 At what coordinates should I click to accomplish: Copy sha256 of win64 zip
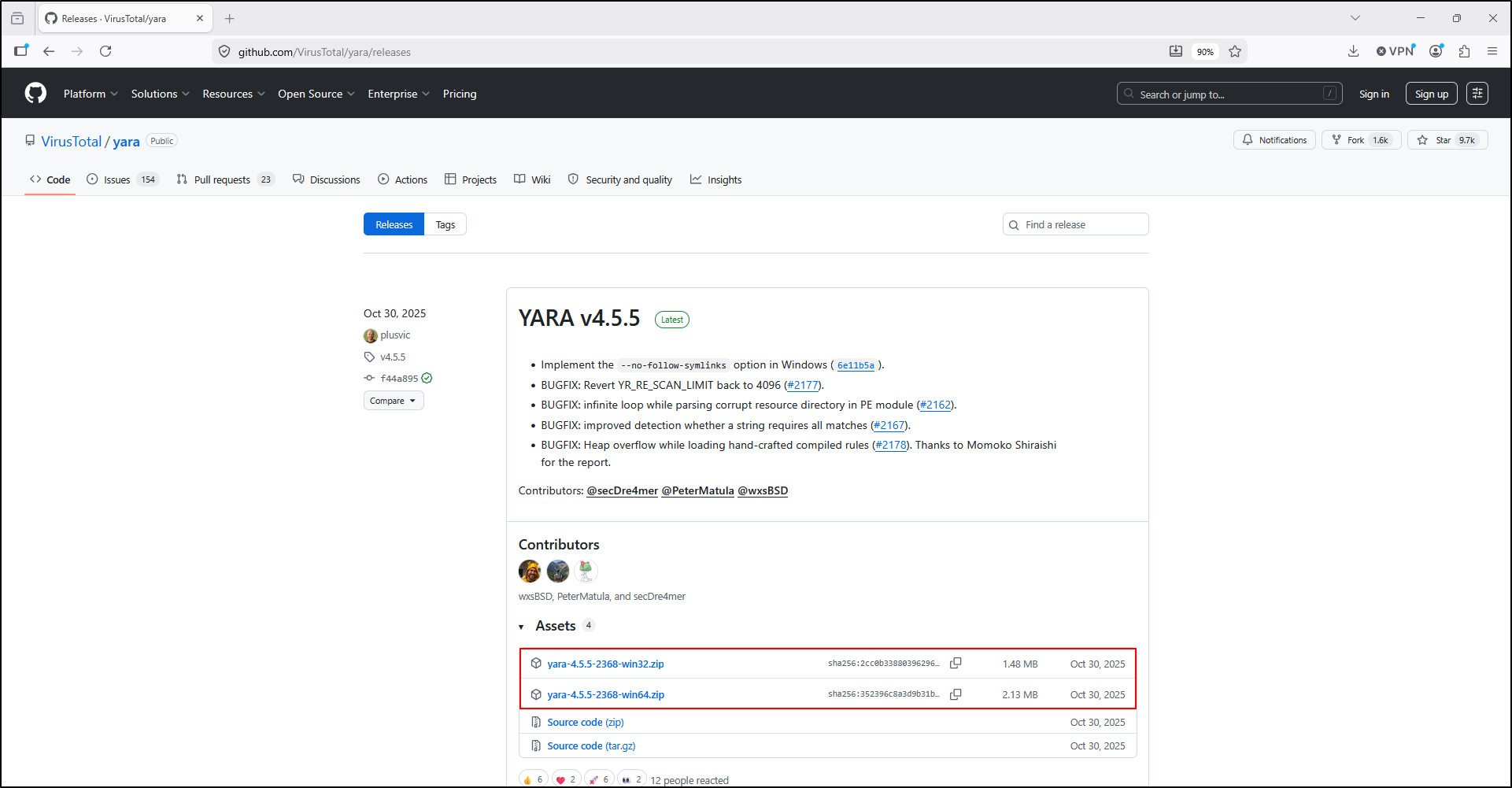956,694
